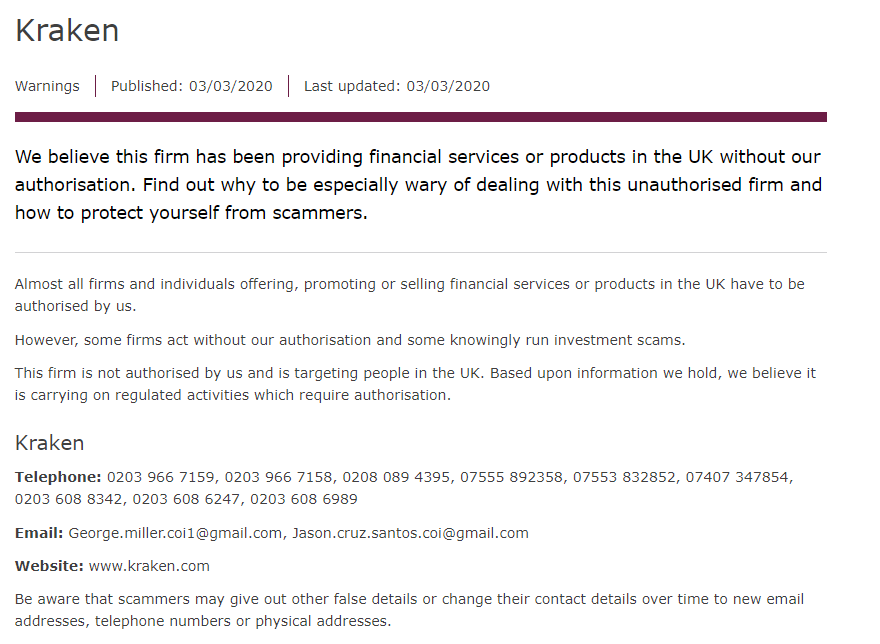Select the Warnings category label
Screen dimensions: 880x644
click(x=47, y=86)
